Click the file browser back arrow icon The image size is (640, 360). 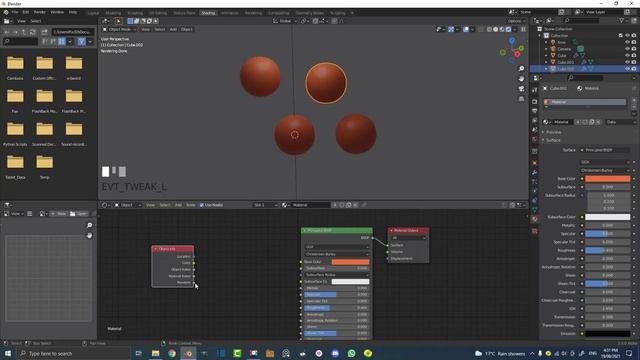[7, 32]
